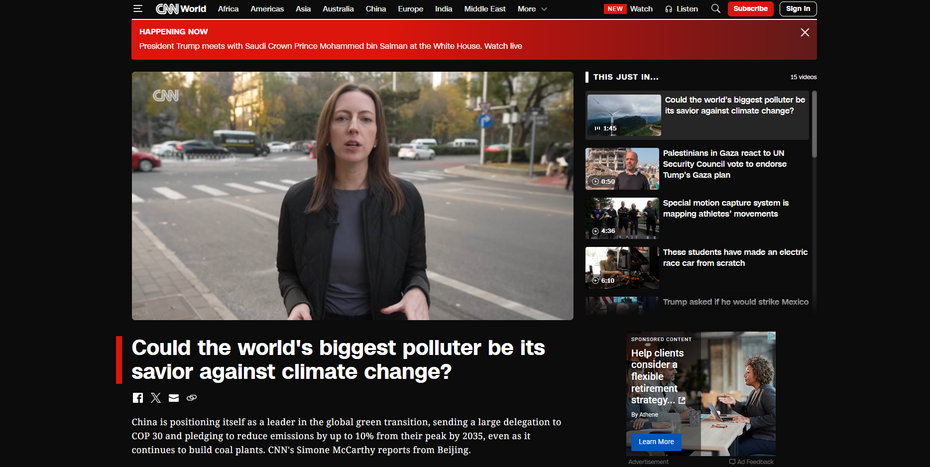Click Learn More on Athene ad

[656, 441]
